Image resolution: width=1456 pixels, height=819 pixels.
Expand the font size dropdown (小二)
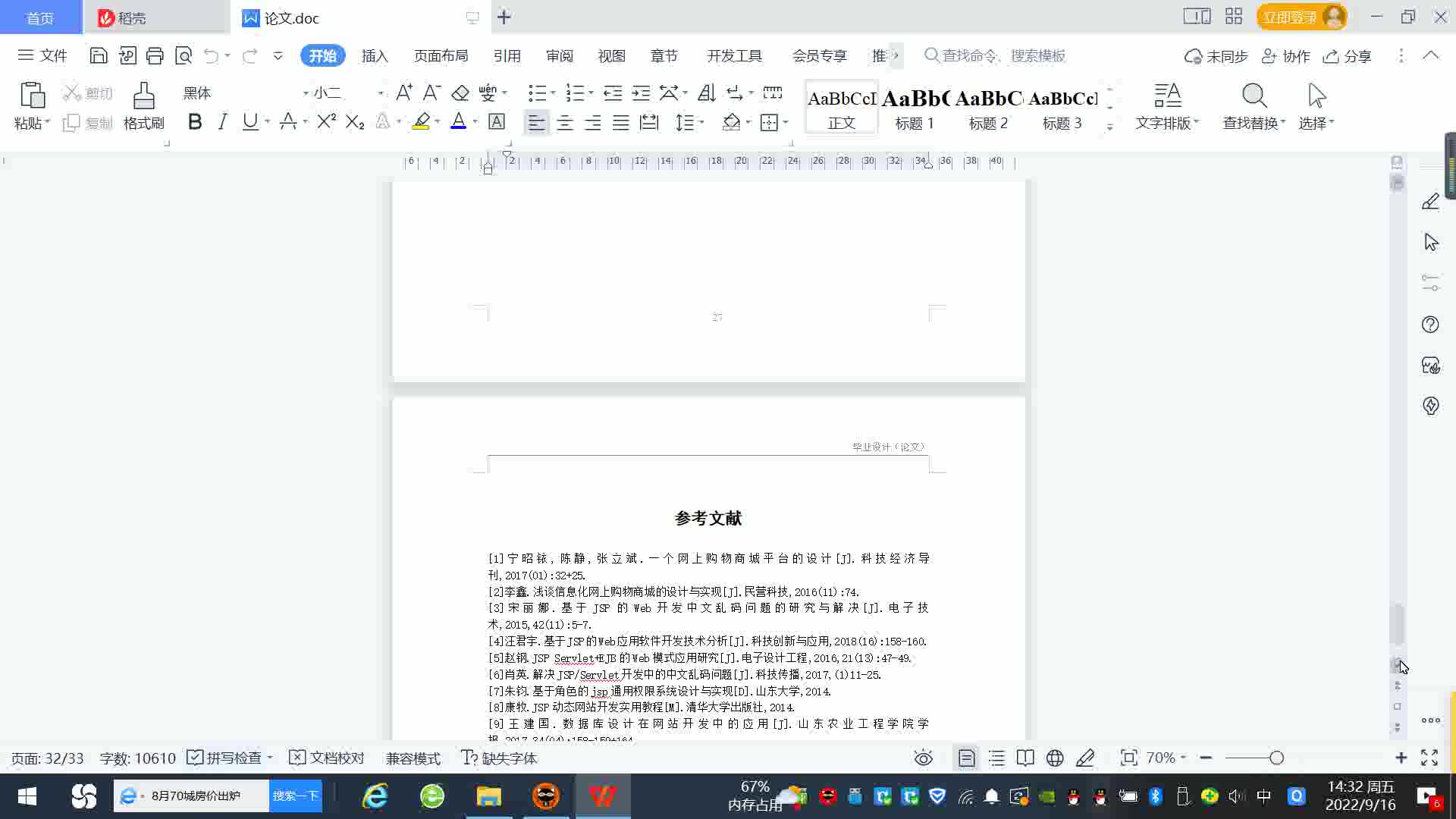point(380,93)
